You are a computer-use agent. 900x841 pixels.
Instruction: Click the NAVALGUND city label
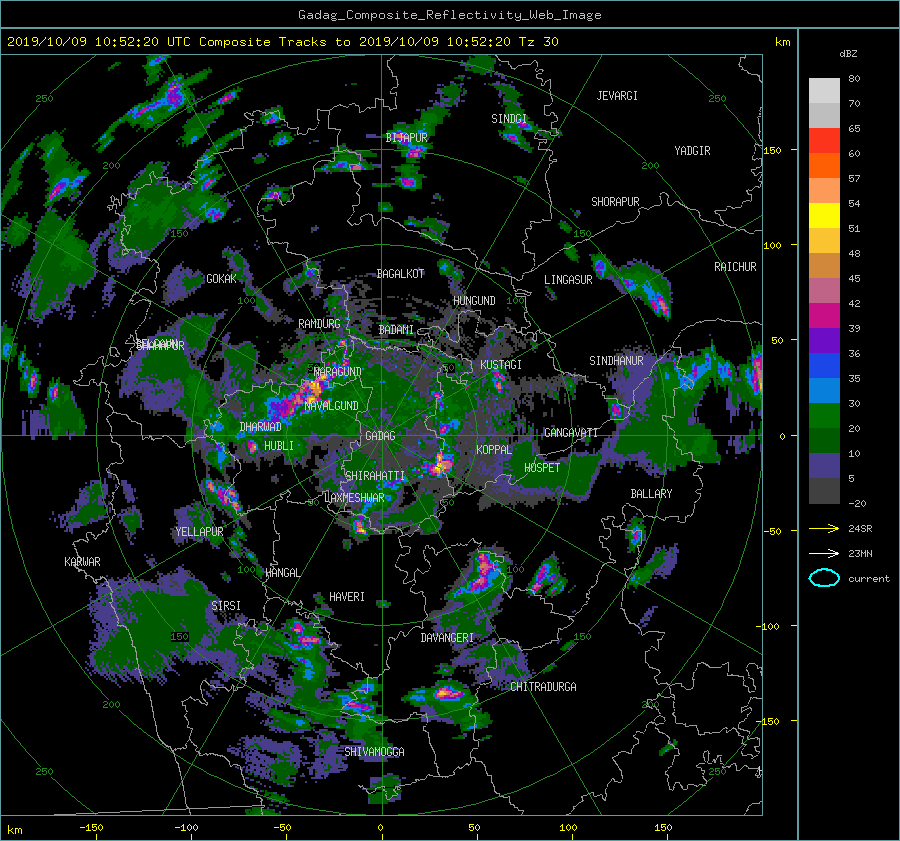click(331, 406)
